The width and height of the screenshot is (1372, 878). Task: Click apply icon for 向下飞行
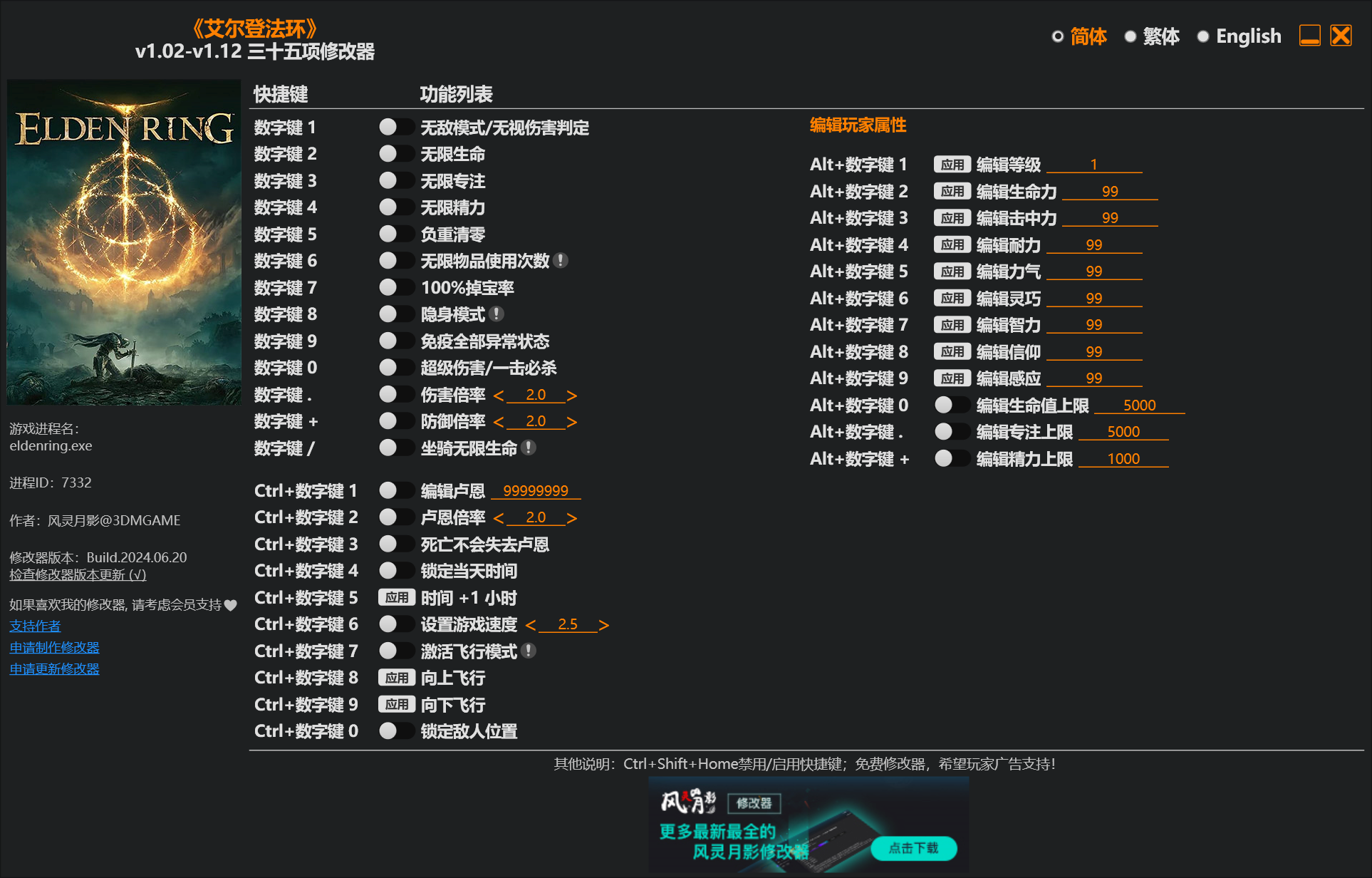393,705
